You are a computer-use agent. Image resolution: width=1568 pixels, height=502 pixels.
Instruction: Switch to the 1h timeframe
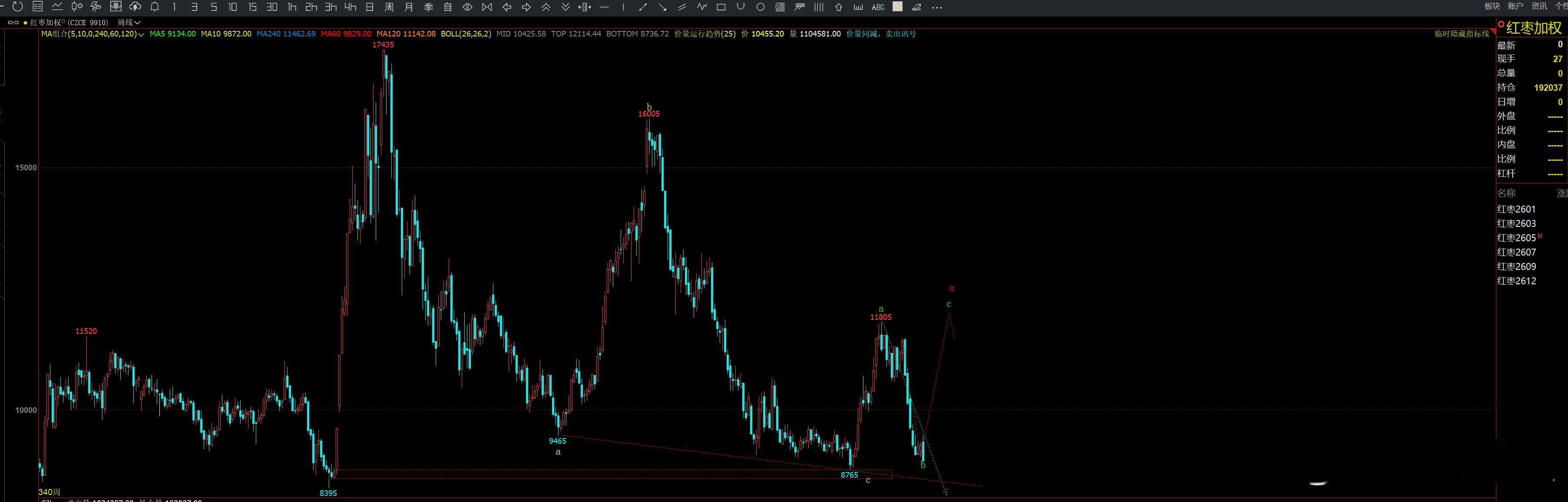point(291,7)
